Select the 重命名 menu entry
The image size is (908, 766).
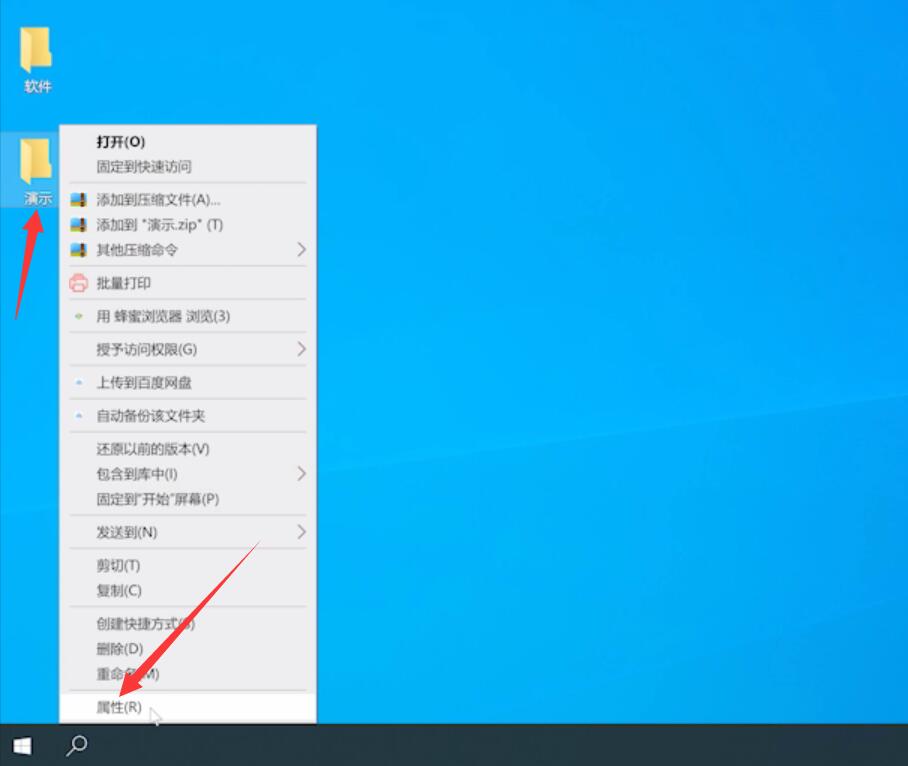[x=188, y=674]
